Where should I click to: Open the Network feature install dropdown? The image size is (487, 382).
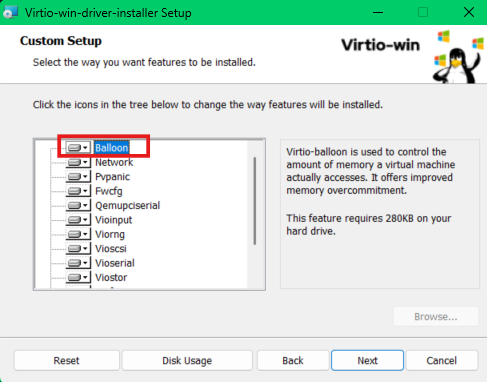coord(78,162)
